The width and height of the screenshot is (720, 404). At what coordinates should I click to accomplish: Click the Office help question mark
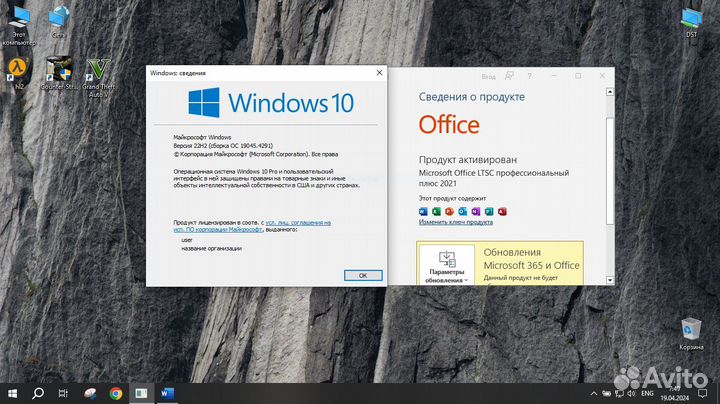pos(529,76)
